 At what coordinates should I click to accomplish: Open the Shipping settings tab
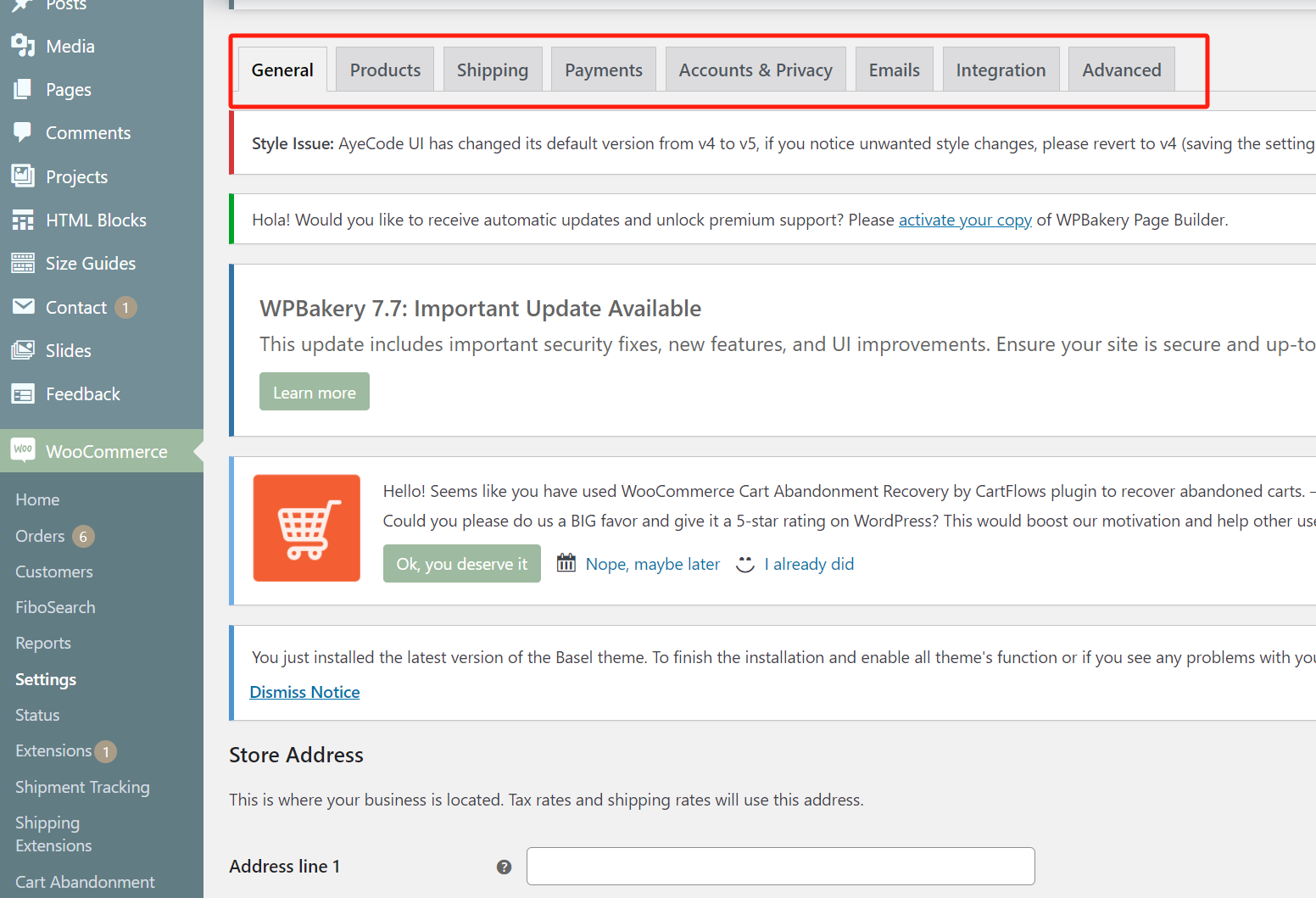493,70
